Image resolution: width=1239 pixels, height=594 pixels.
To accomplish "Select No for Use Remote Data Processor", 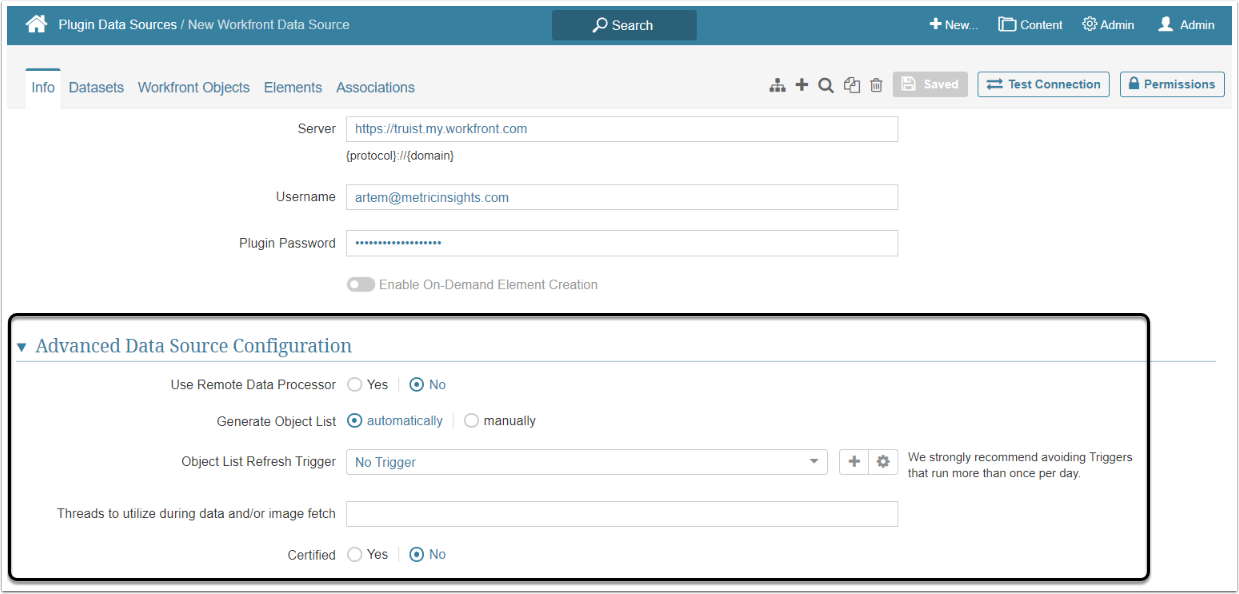I will click(417, 384).
